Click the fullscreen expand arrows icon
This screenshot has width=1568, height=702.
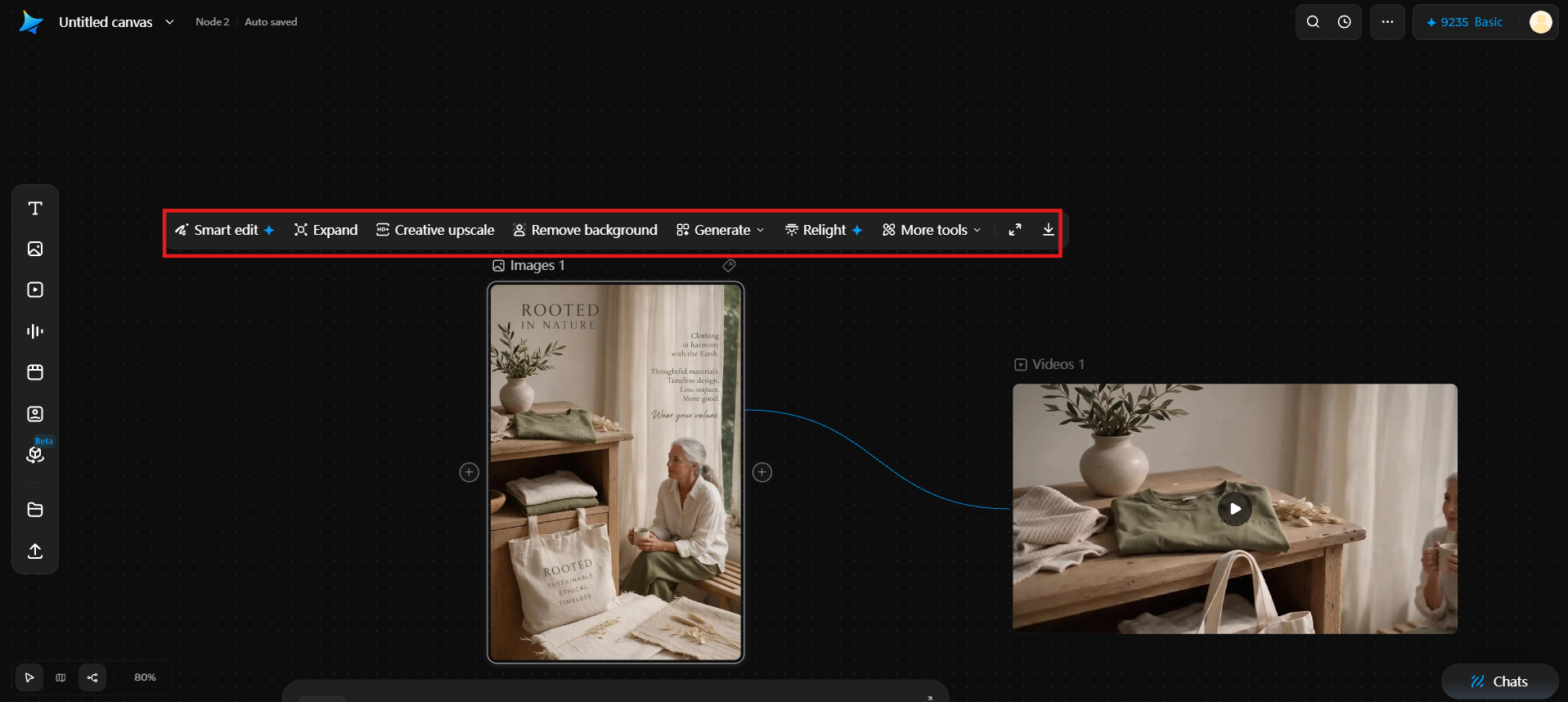pyautogui.click(x=1015, y=230)
